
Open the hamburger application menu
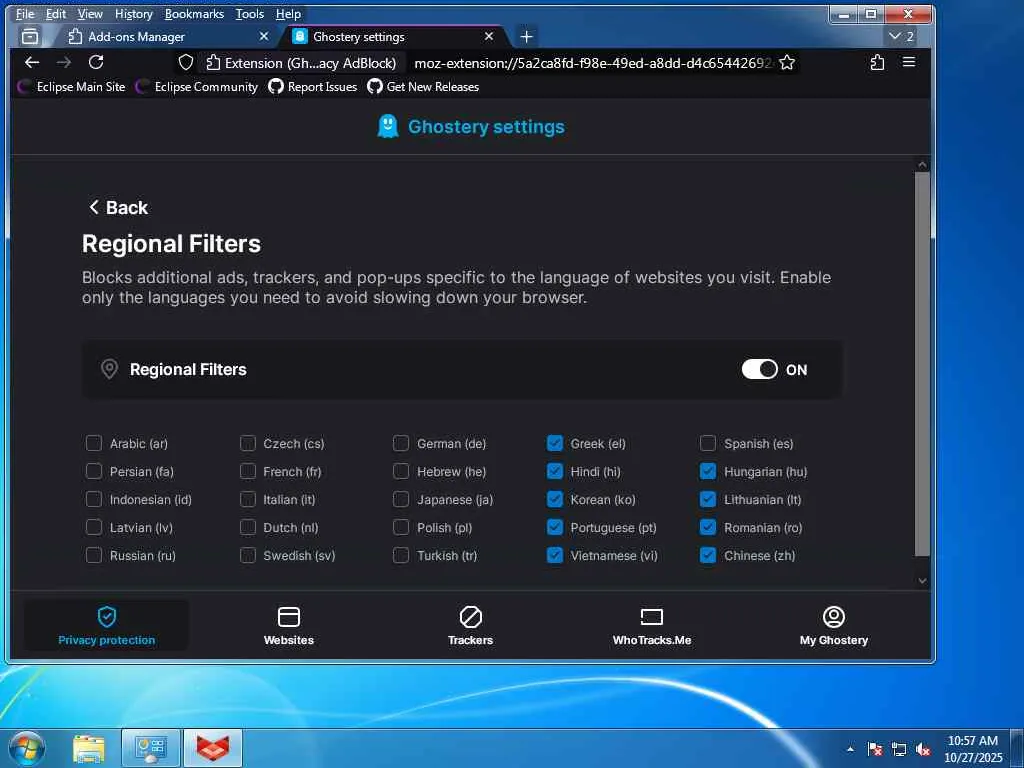pos(908,62)
